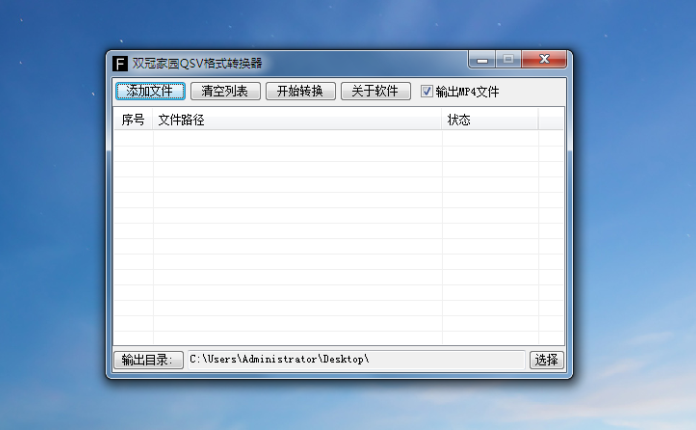Minimize the QSV converter window

[x=482, y=59]
